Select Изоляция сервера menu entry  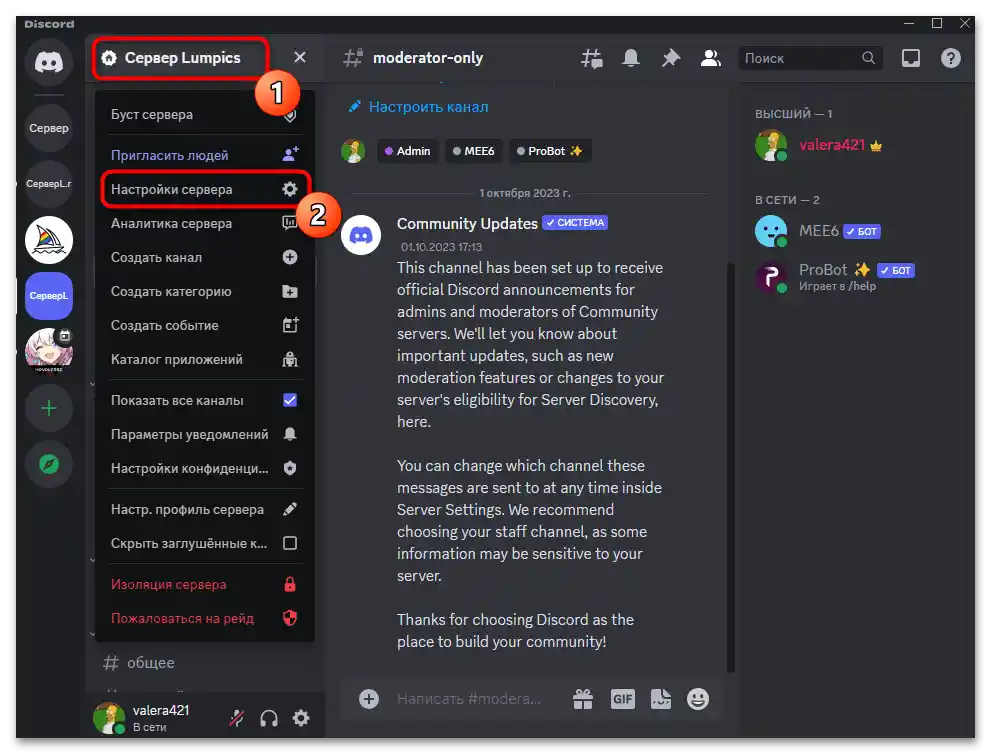pos(204,584)
